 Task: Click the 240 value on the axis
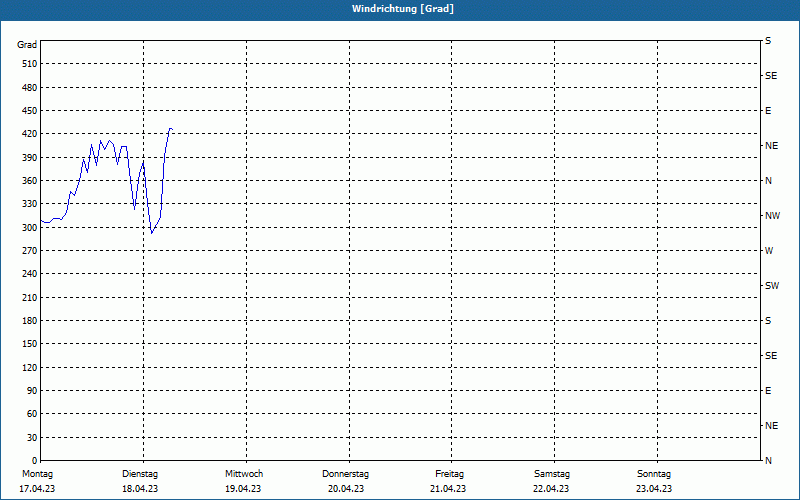tap(30, 274)
